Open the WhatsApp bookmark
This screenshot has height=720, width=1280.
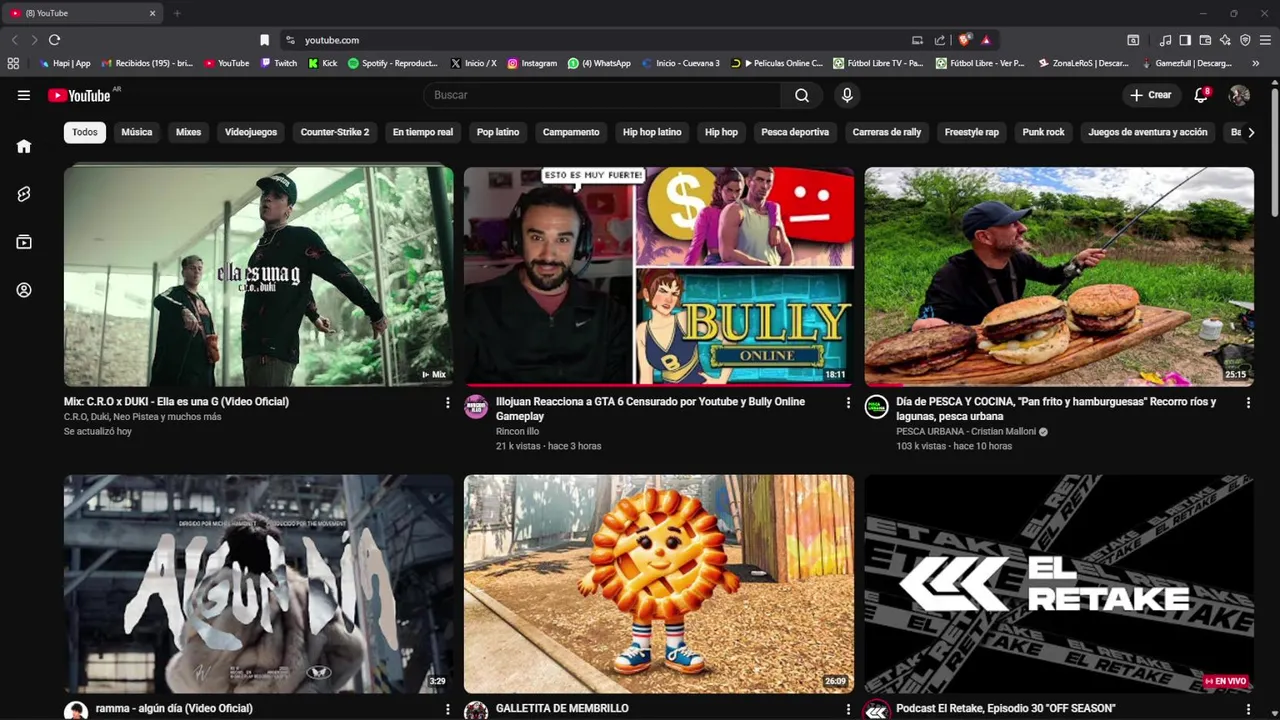point(599,63)
